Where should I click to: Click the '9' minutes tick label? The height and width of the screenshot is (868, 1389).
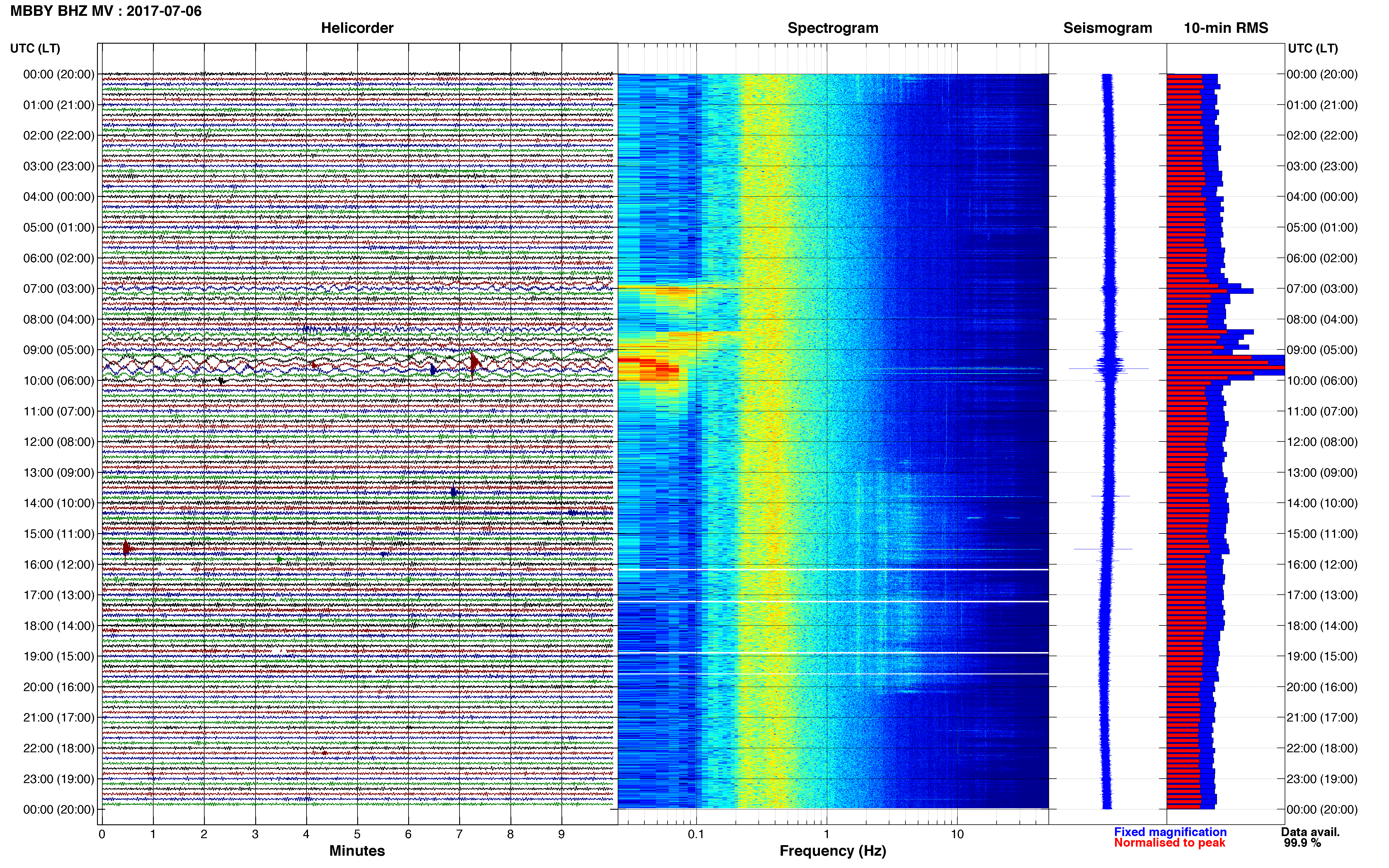coord(561,834)
